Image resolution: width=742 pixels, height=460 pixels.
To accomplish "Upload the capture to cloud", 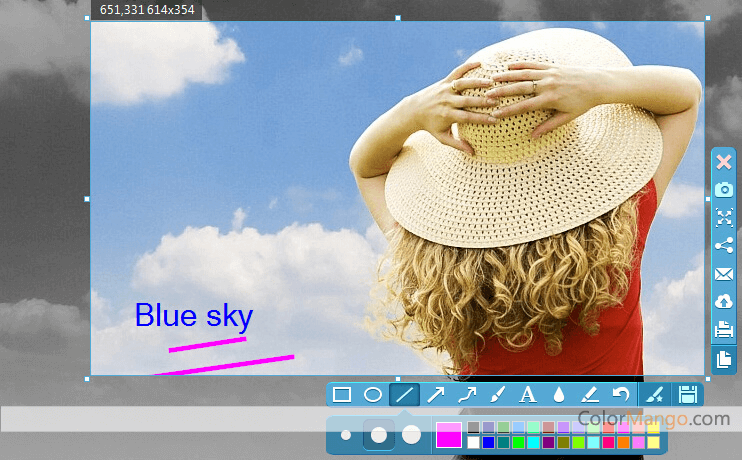I will coord(724,301).
